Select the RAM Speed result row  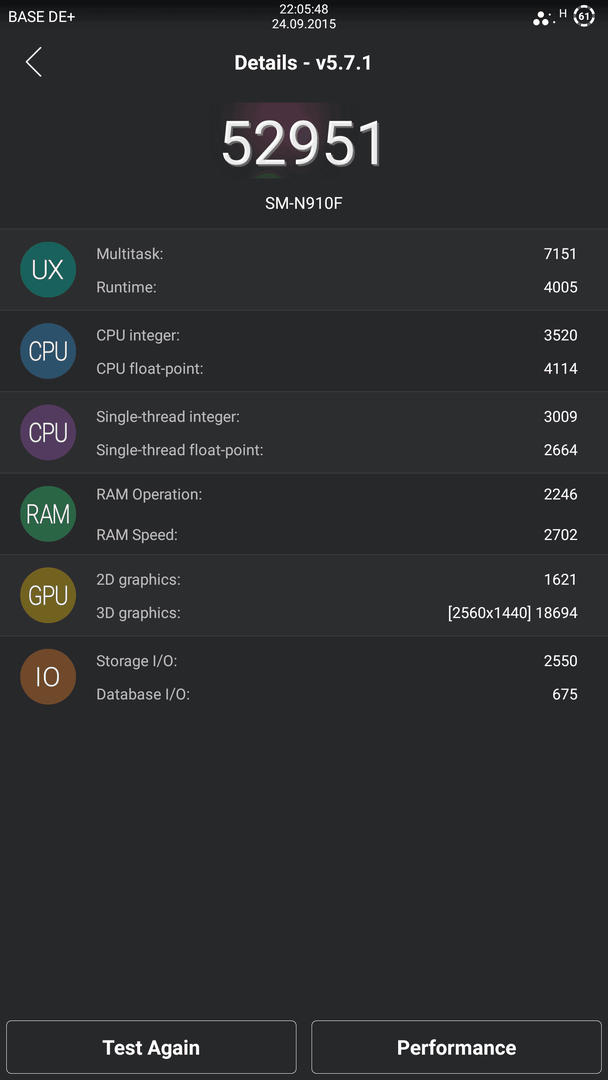coord(337,534)
